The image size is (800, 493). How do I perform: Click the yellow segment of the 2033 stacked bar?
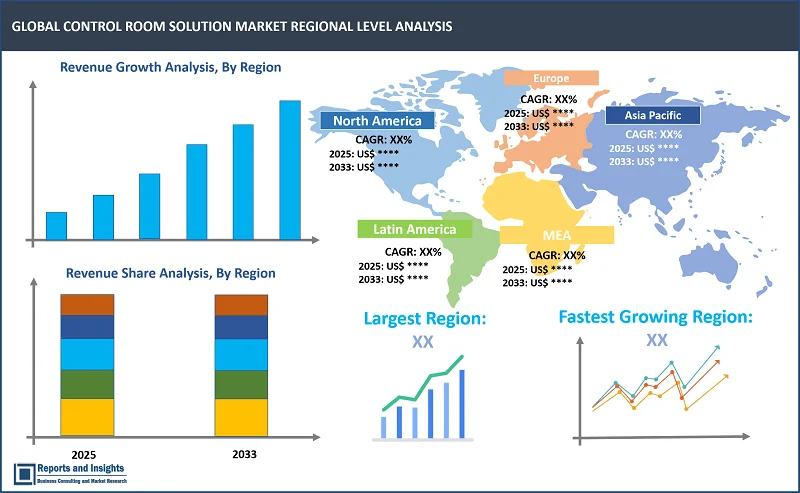tap(241, 417)
